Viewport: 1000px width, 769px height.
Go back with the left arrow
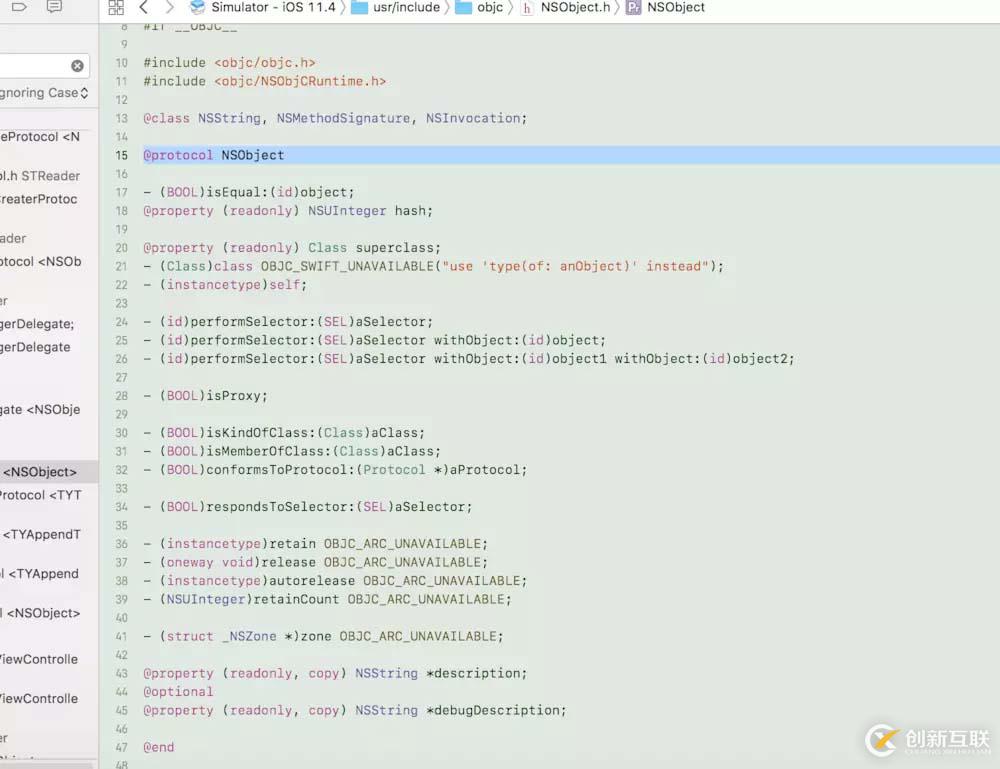coord(144,8)
